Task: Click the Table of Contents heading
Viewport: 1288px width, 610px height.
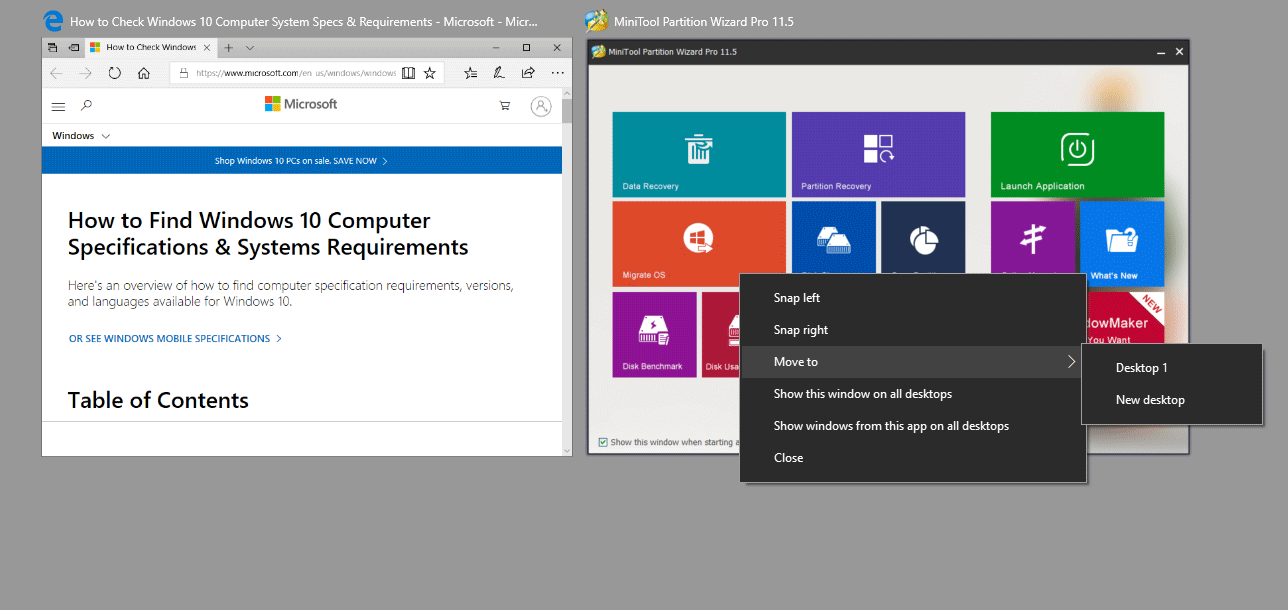Action: (158, 401)
